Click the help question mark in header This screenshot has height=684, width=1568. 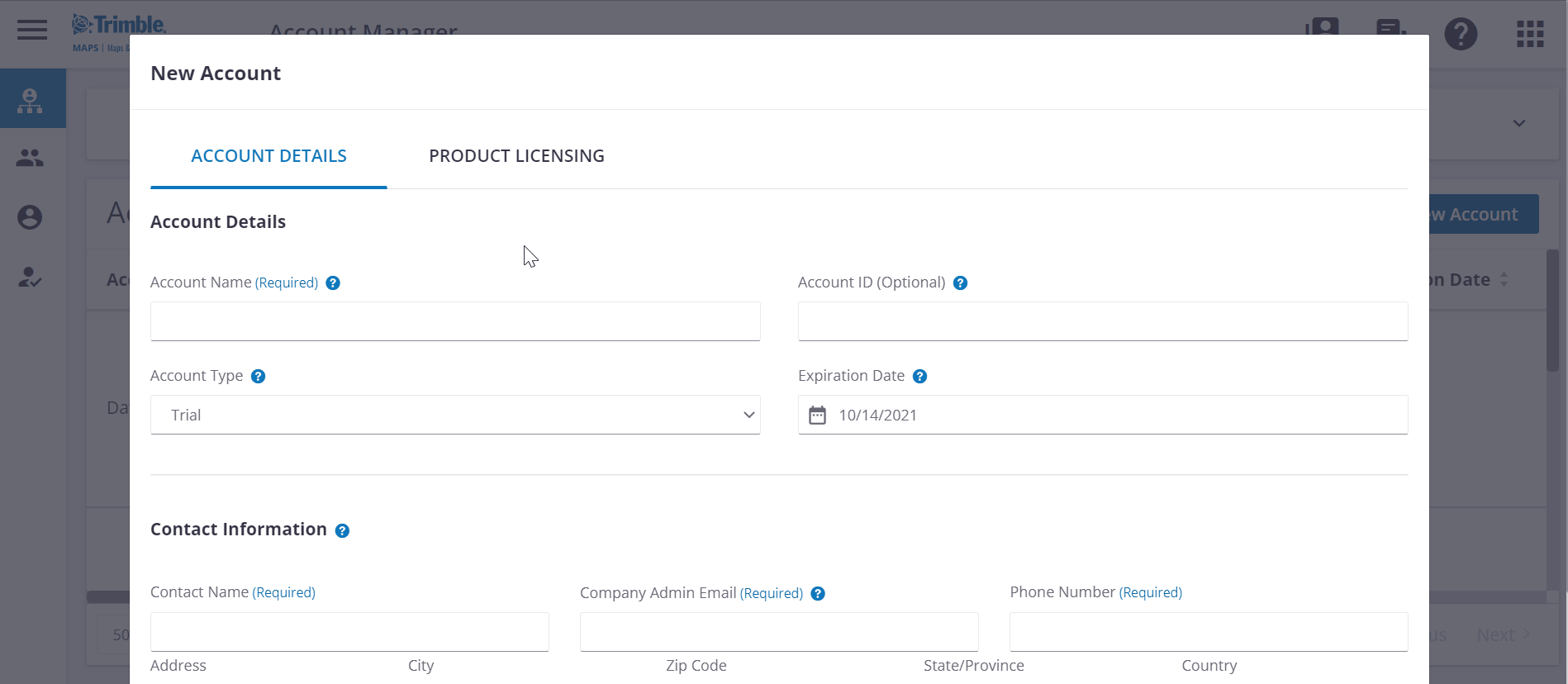(x=1460, y=34)
